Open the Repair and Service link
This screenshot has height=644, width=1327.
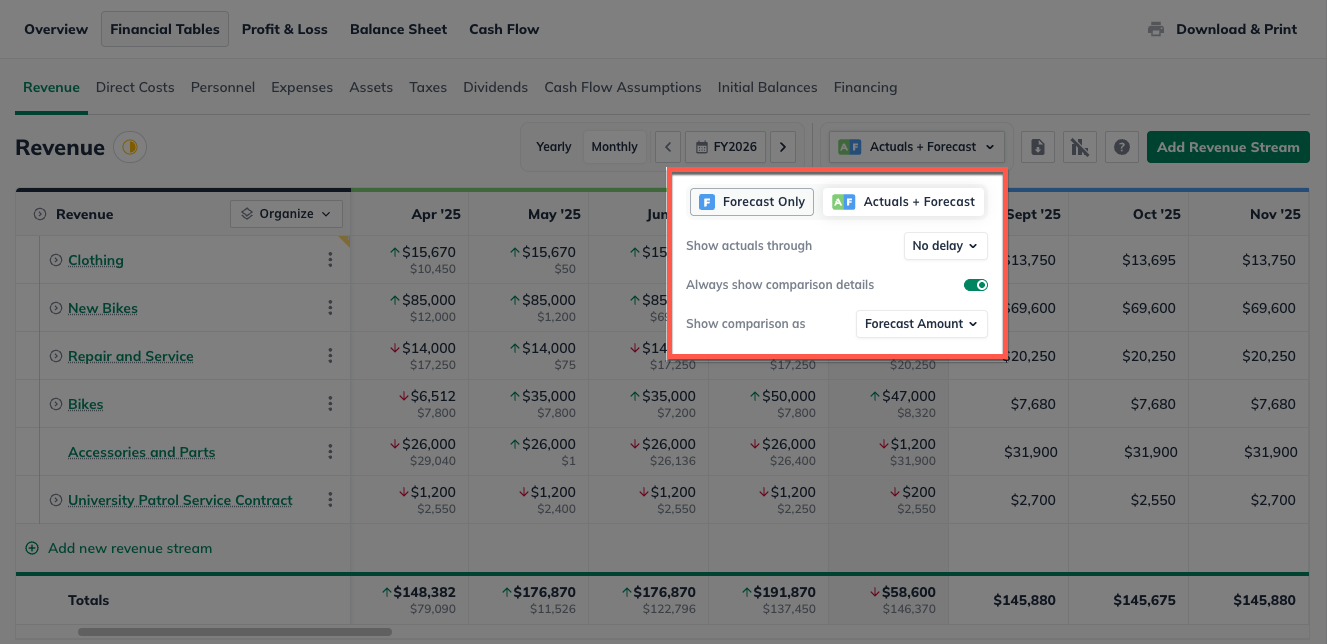click(130, 356)
